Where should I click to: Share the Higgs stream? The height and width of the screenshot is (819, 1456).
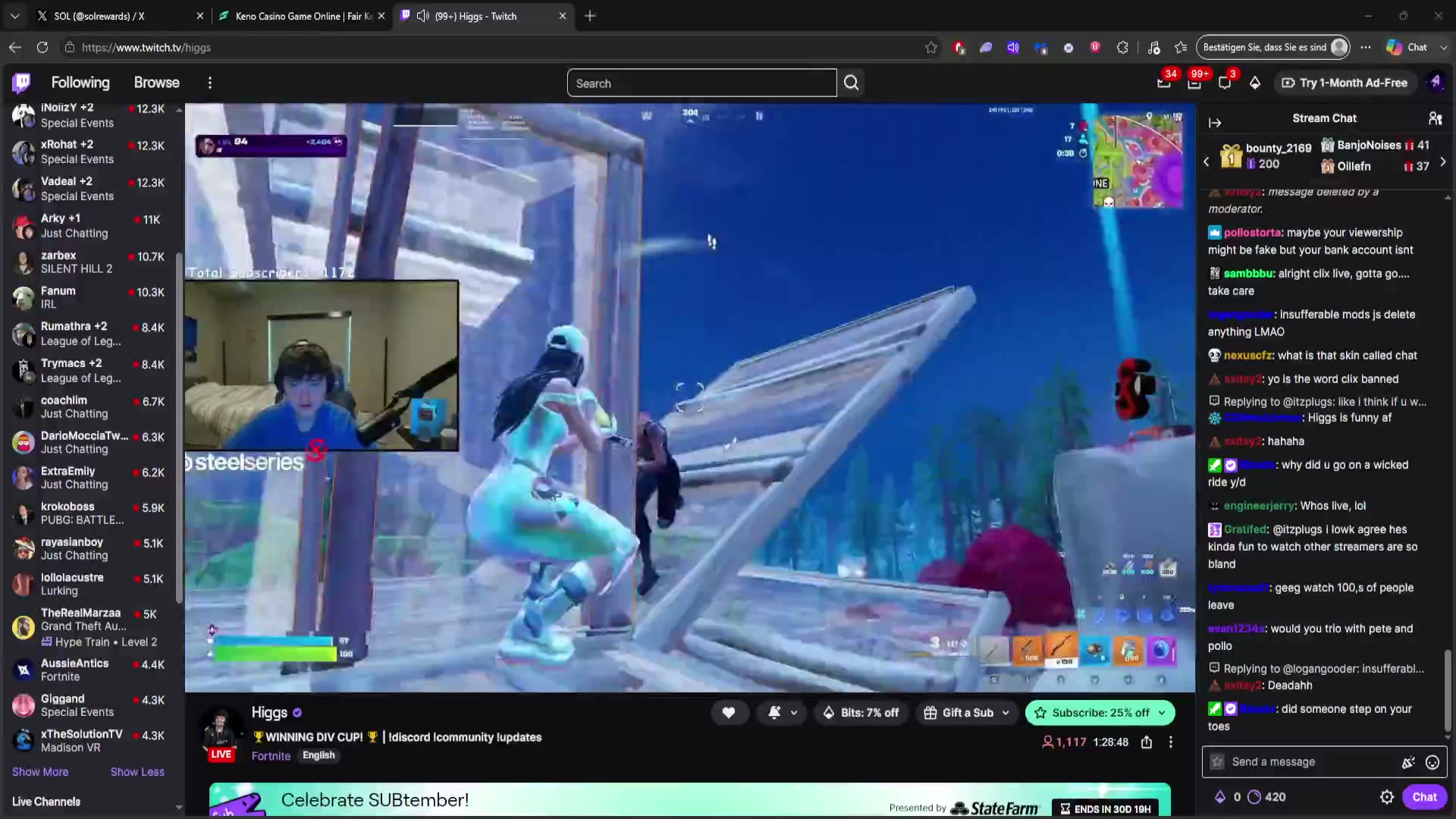click(x=1147, y=742)
